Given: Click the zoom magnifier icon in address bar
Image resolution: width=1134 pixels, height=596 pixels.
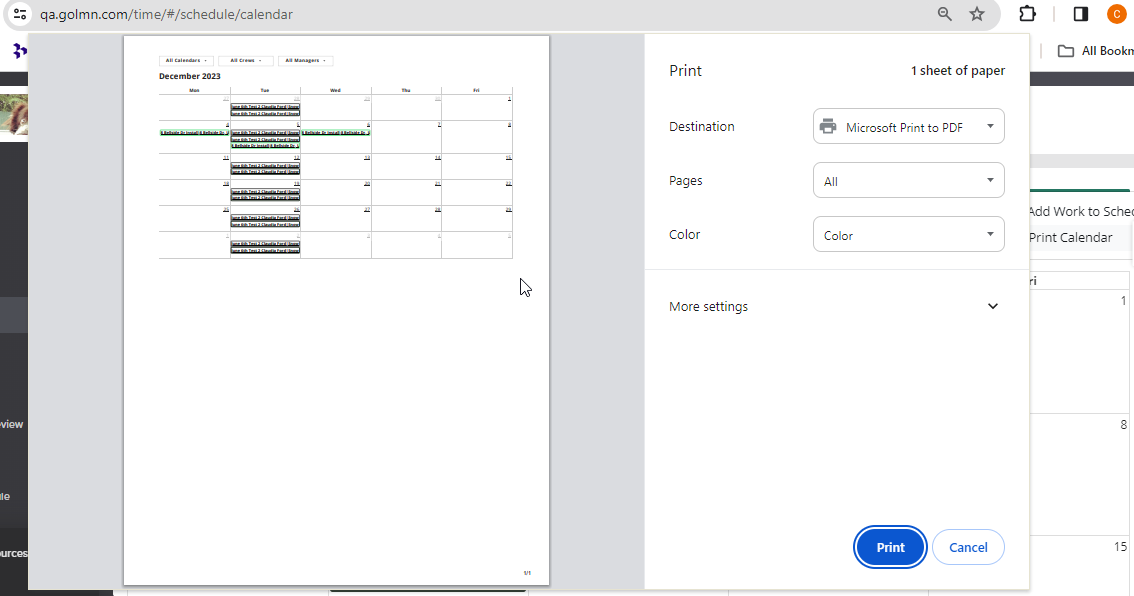Looking at the screenshot, I should pos(945,14).
